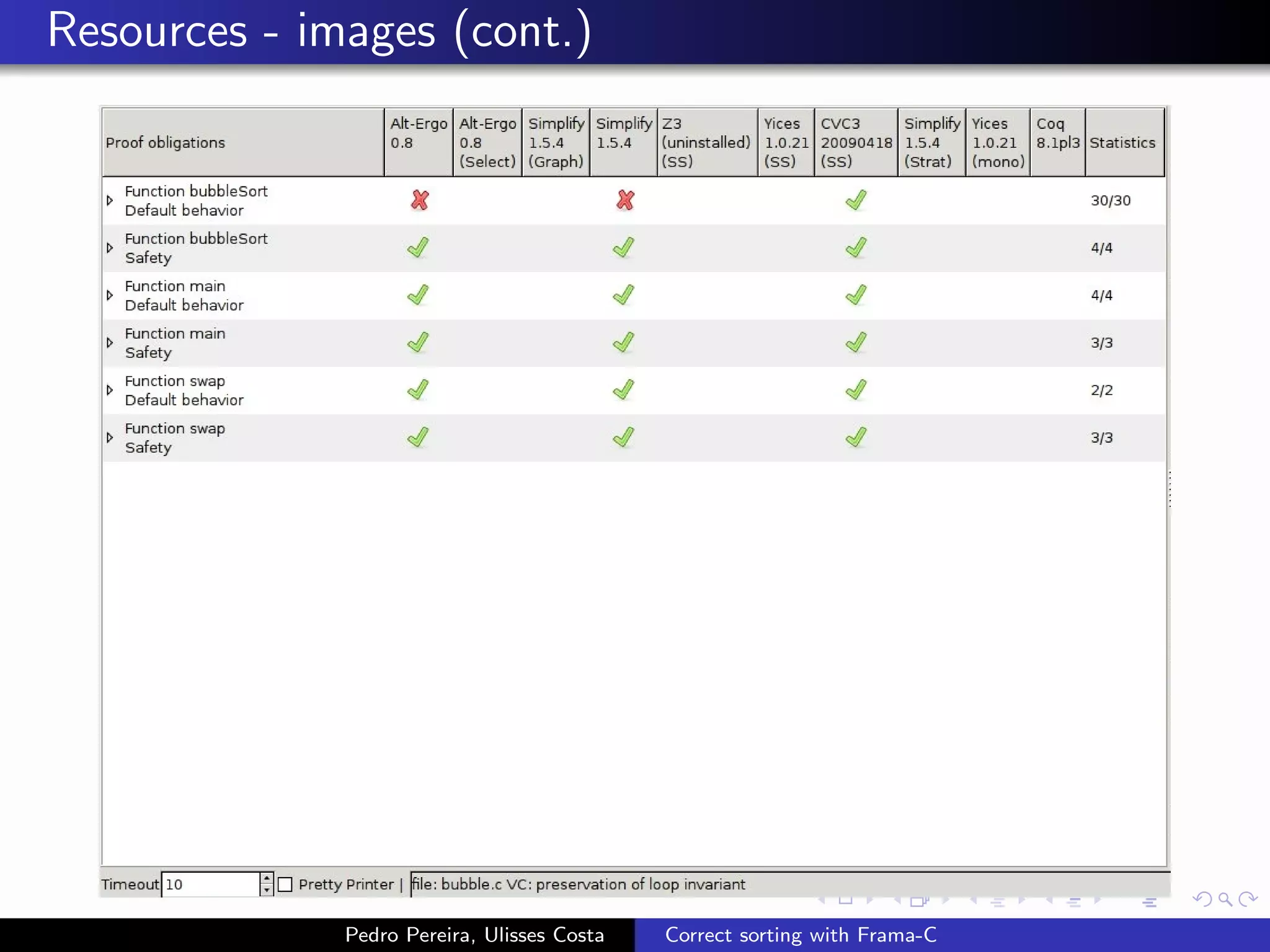Click the CVC3 20090418 (SS) column header
The height and width of the screenshot is (952, 1270).
click(856, 143)
